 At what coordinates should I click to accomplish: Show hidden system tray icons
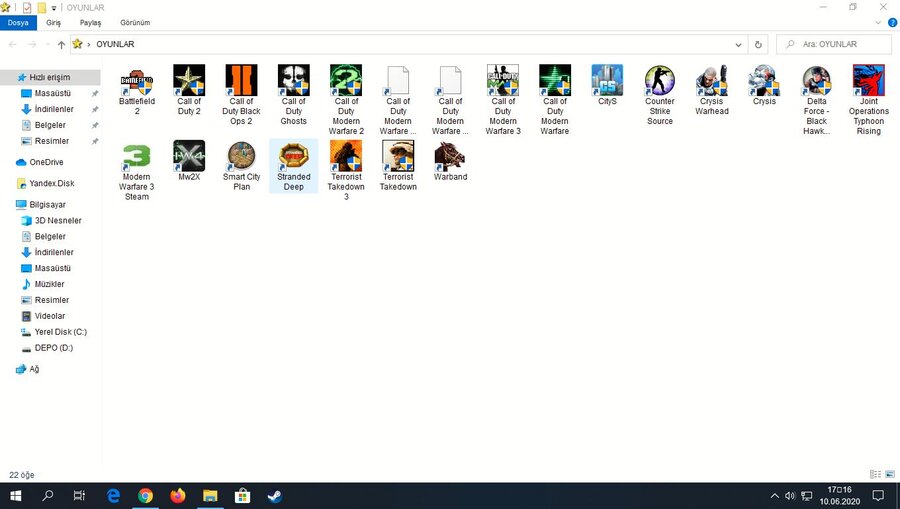point(774,496)
